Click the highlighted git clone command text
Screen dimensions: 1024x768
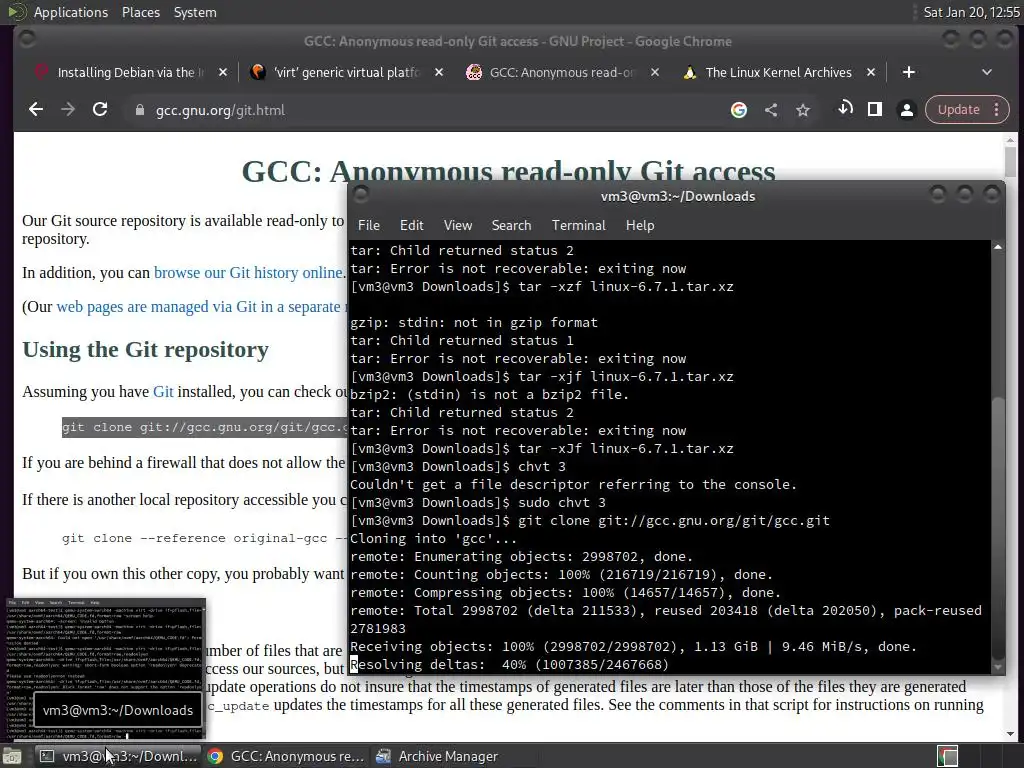(x=204, y=427)
